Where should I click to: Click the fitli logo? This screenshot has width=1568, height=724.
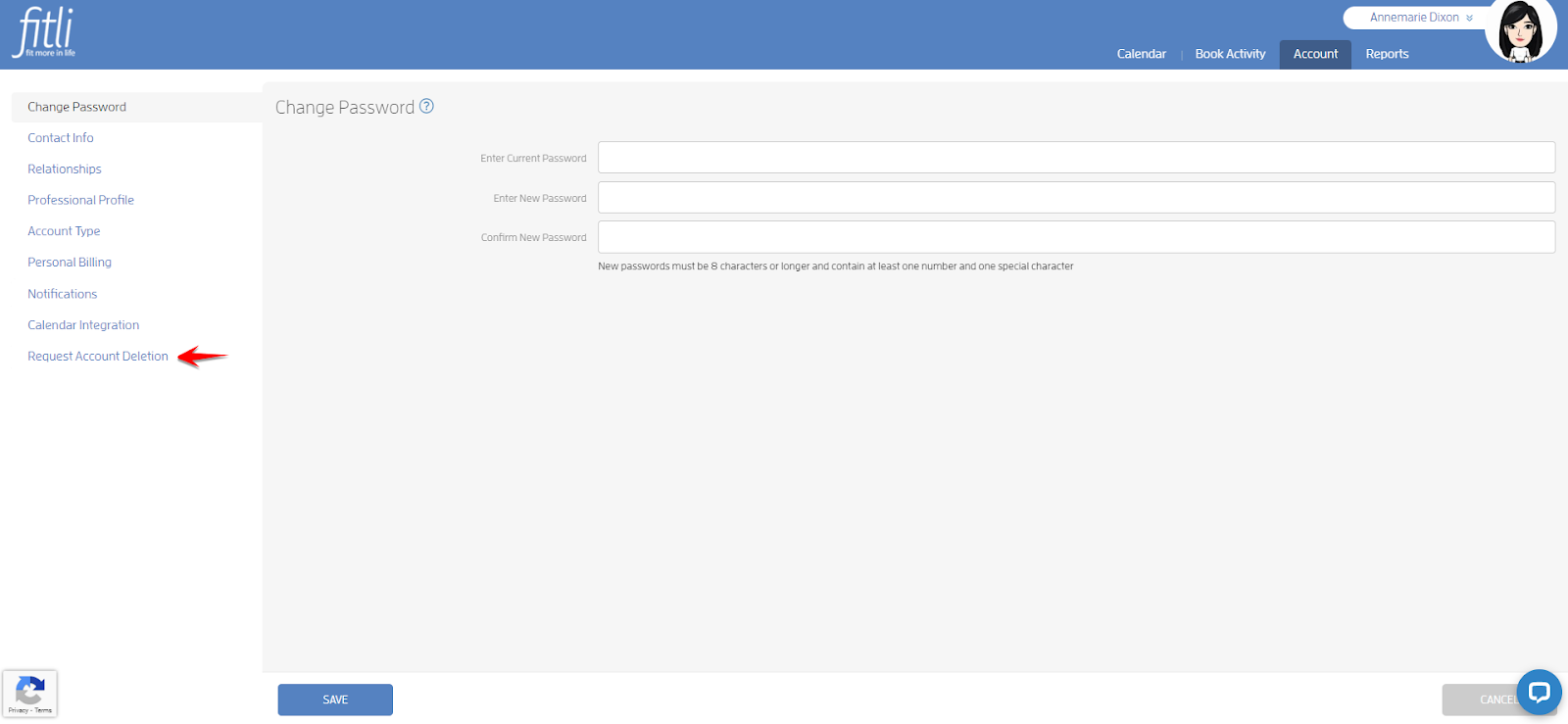(44, 32)
